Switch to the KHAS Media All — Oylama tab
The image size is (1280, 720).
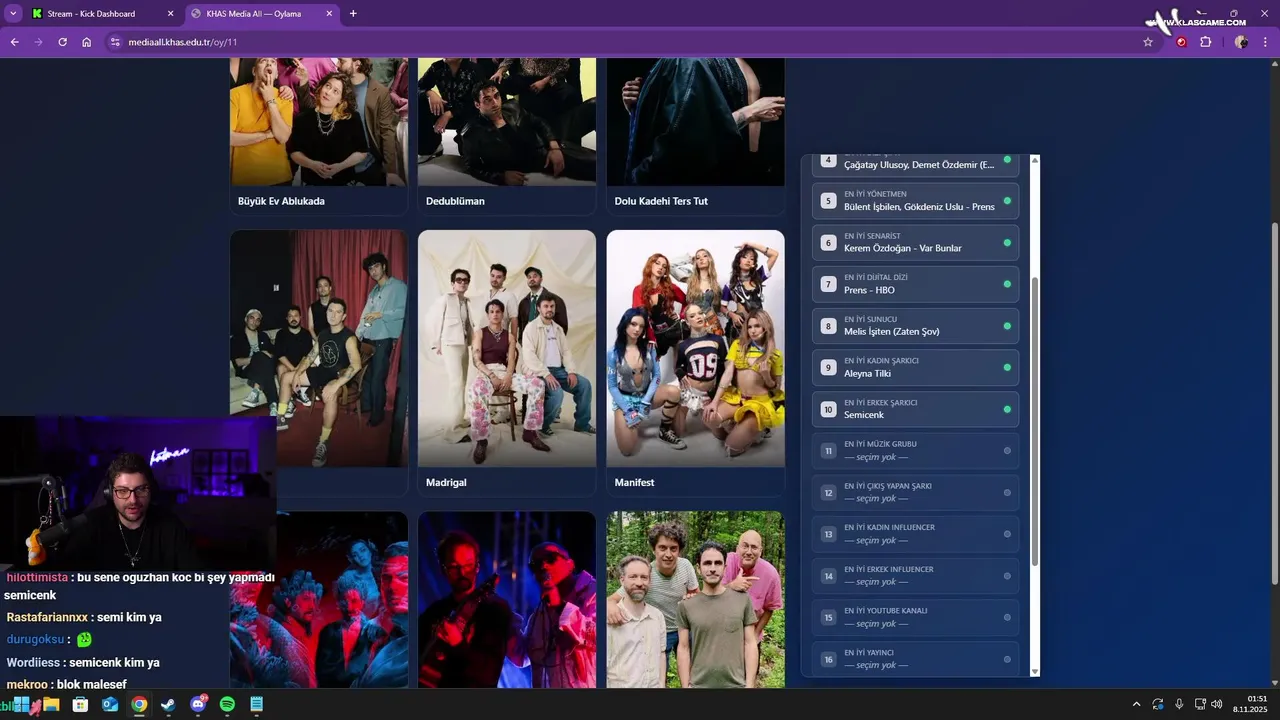[x=263, y=14]
